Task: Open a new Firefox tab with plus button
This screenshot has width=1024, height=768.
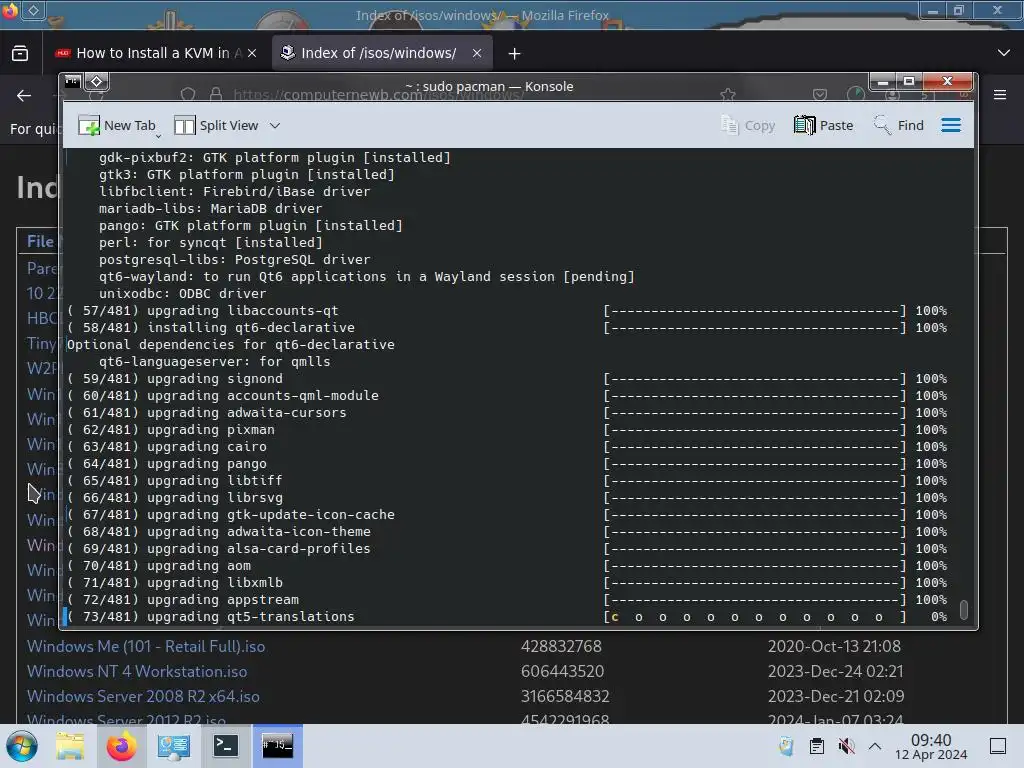Action: pos(515,54)
